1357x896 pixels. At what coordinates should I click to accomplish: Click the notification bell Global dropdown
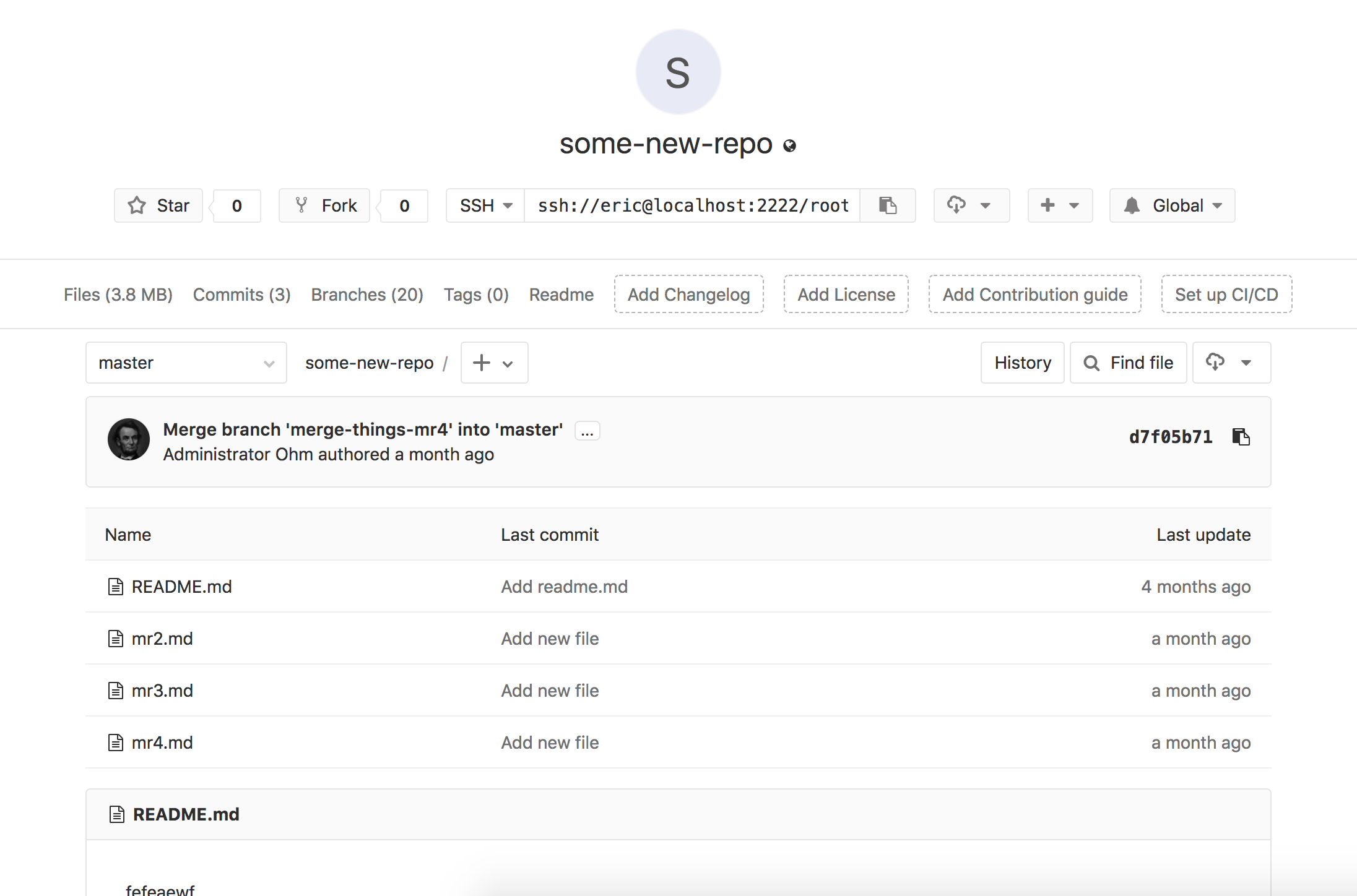coord(1172,205)
